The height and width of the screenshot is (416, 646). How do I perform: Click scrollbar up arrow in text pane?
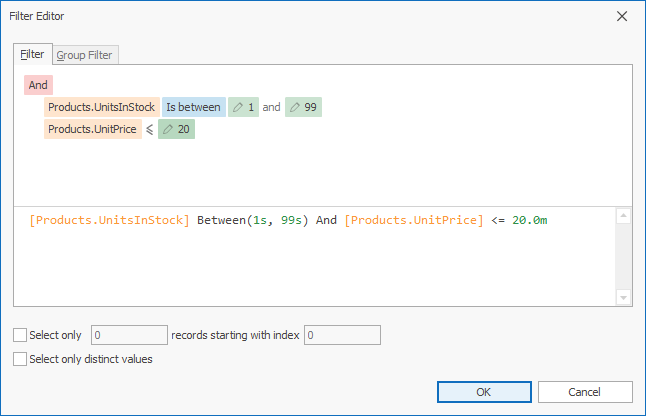624,215
